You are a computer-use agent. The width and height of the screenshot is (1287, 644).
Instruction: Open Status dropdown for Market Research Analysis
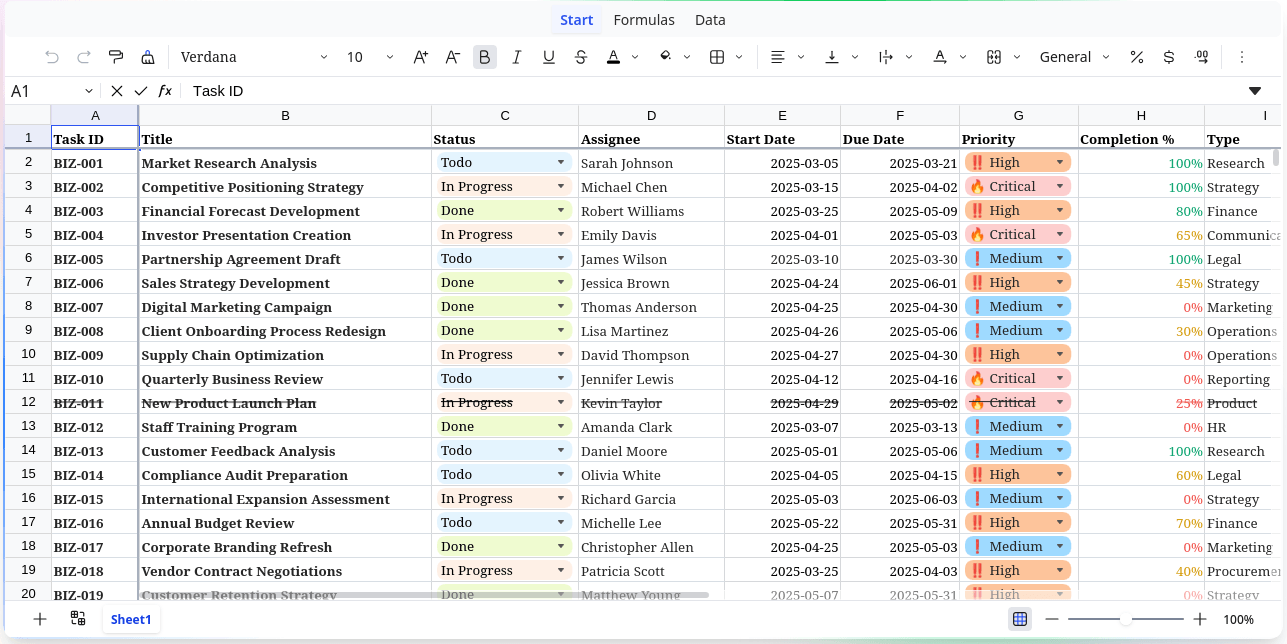click(x=561, y=163)
